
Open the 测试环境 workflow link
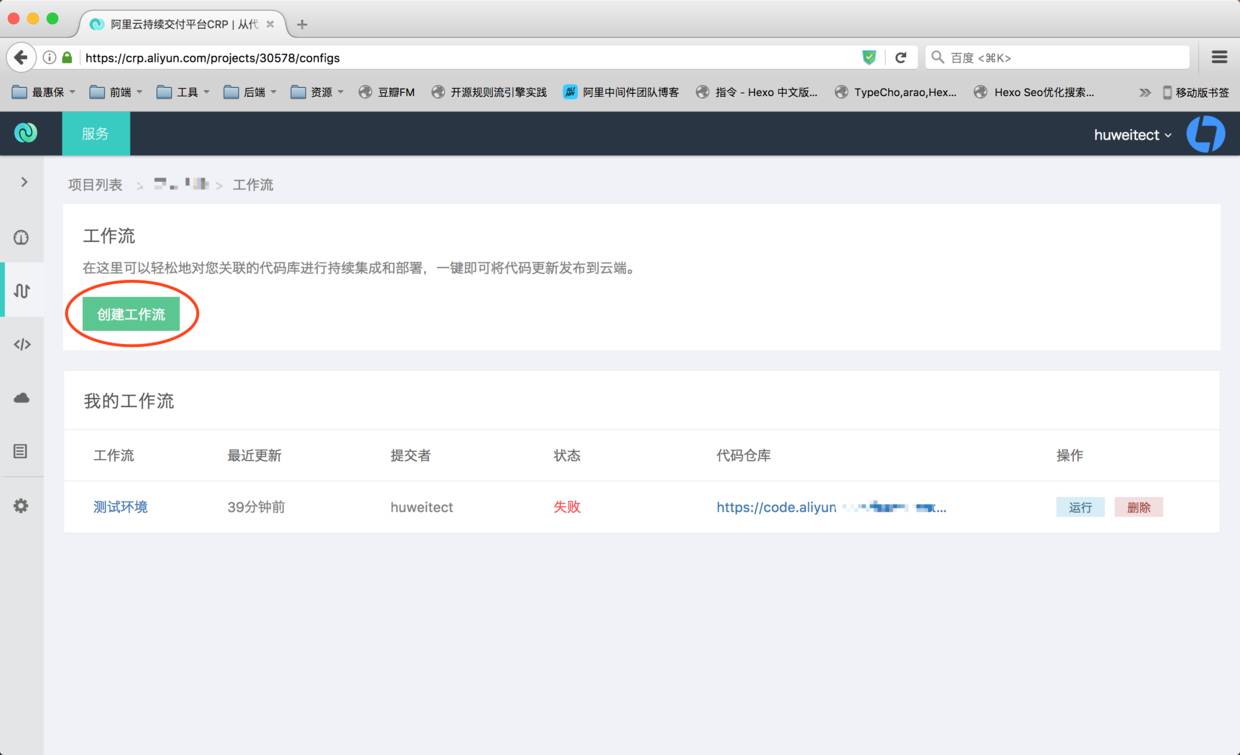point(120,507)
